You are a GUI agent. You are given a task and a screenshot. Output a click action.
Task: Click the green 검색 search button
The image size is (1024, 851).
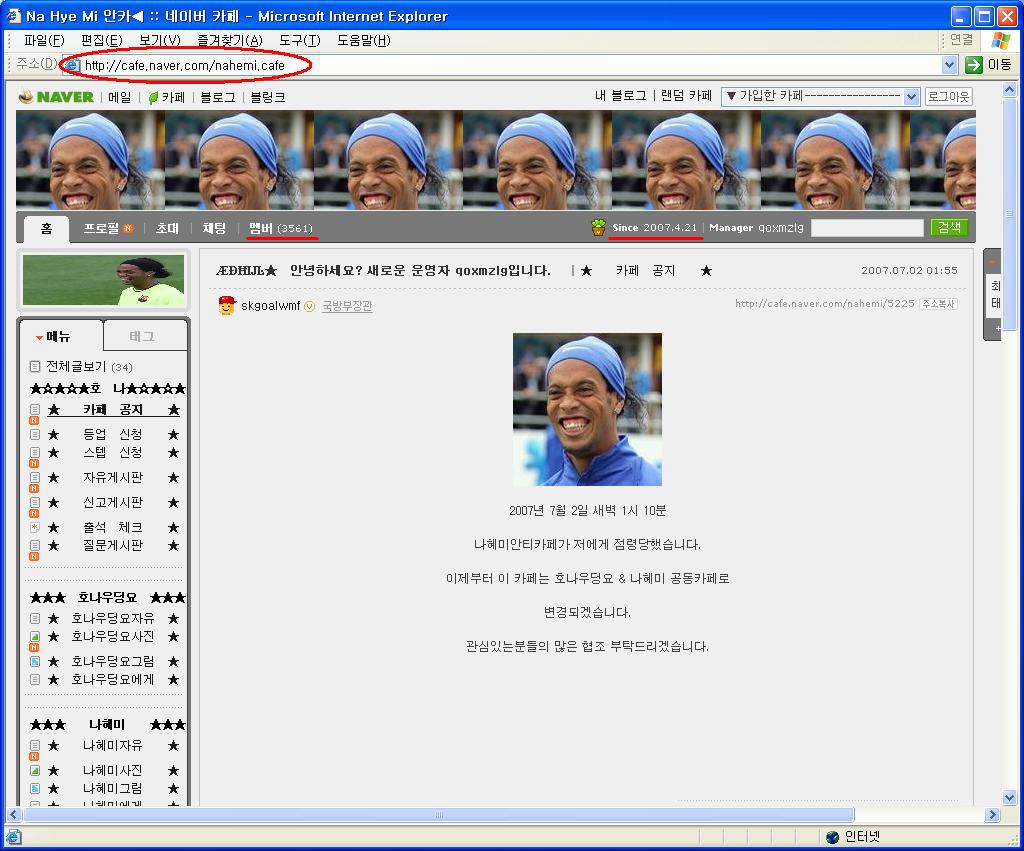pos(949,227)
